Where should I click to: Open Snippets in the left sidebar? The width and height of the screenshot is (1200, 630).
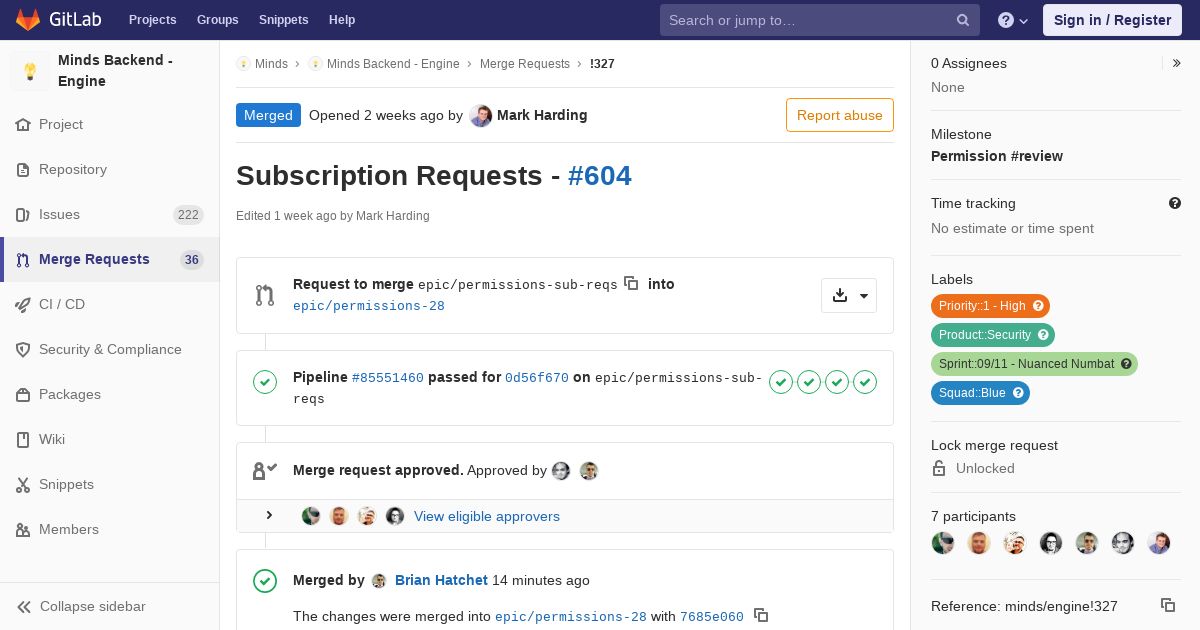tap(110, 484)
